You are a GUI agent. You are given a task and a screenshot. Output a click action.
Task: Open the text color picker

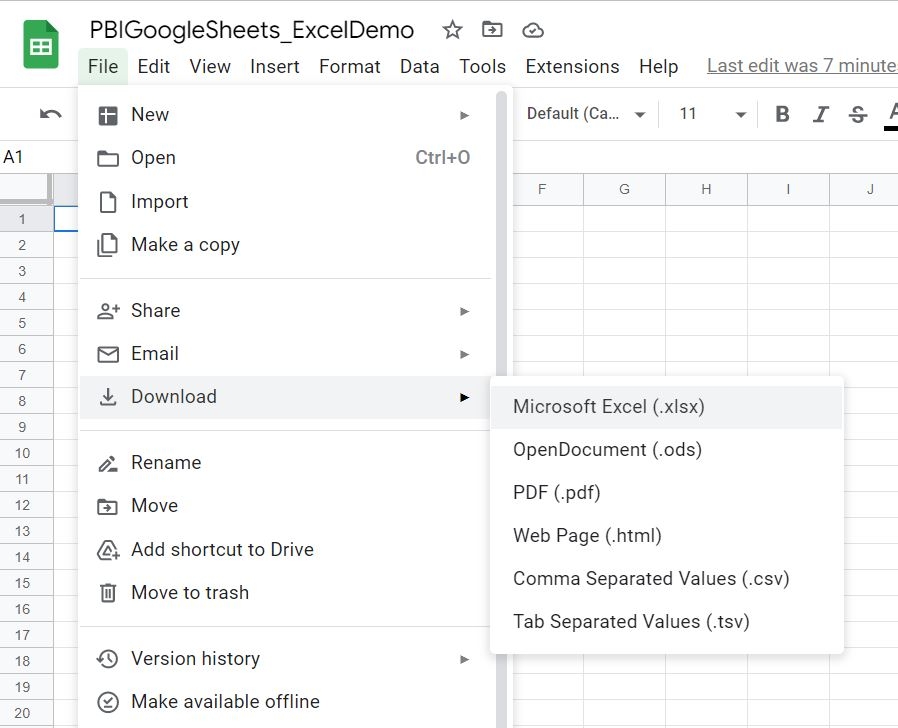click(x=891, y=114)
